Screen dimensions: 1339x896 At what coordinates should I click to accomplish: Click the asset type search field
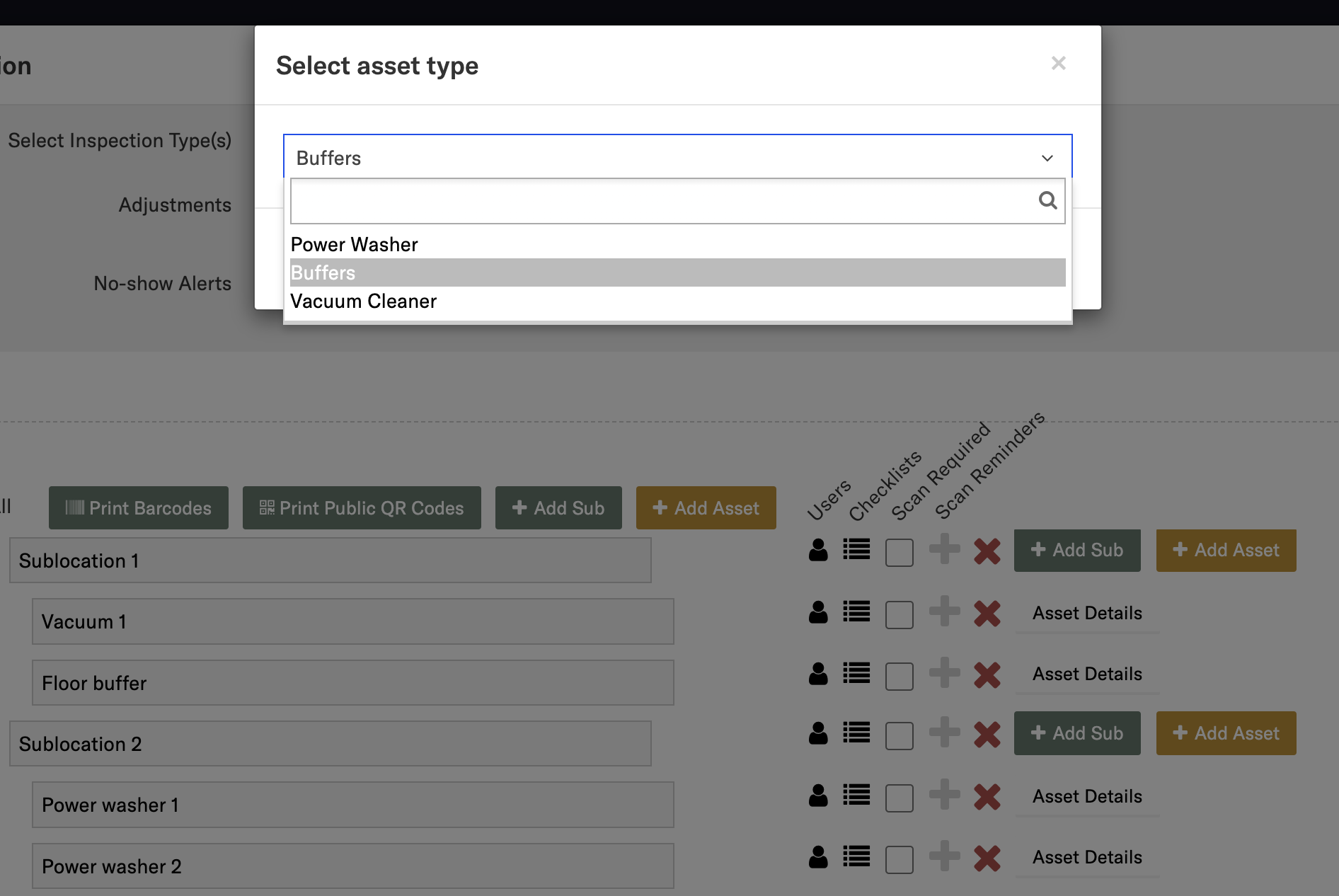click(x=662, y=201)
